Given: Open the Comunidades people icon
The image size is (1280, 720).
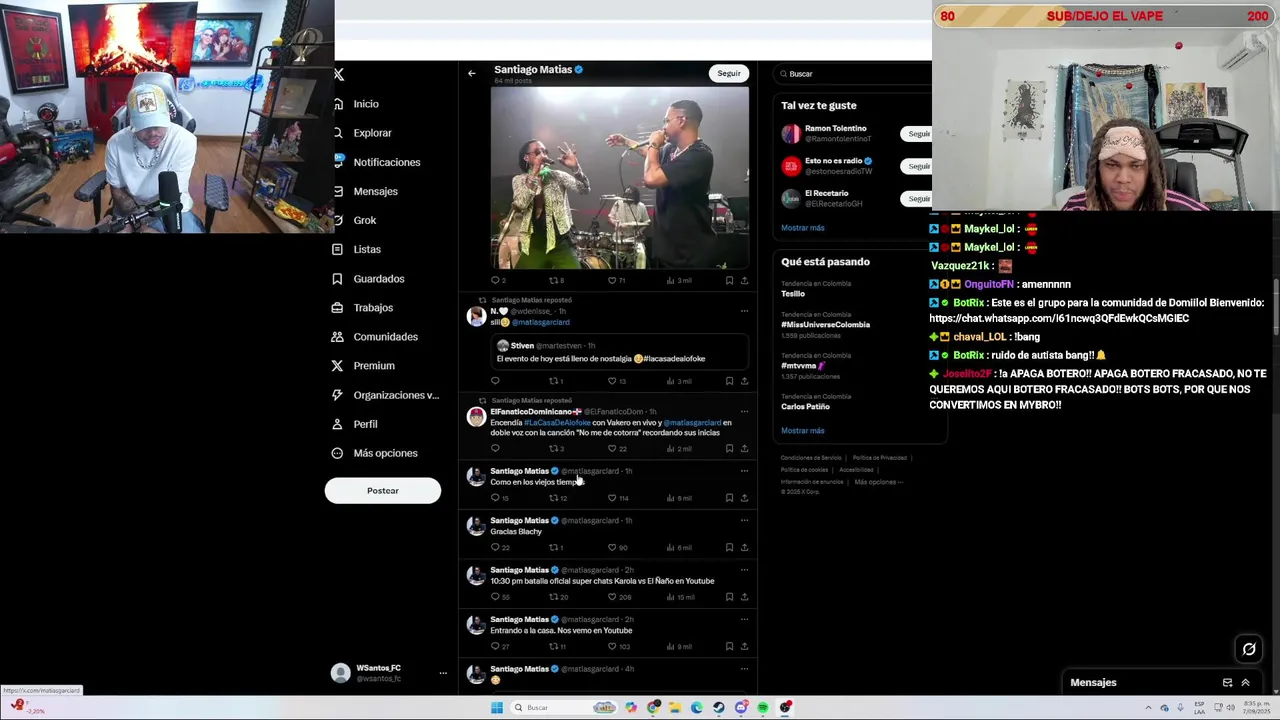Looking at the screenshot, I should point(338,337).
